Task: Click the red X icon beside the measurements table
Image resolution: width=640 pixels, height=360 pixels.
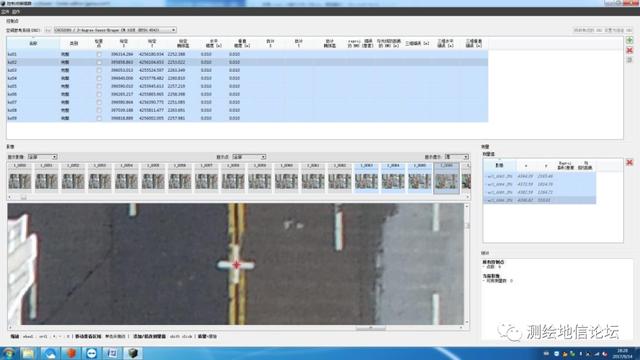Action: (x=629, y=162)
